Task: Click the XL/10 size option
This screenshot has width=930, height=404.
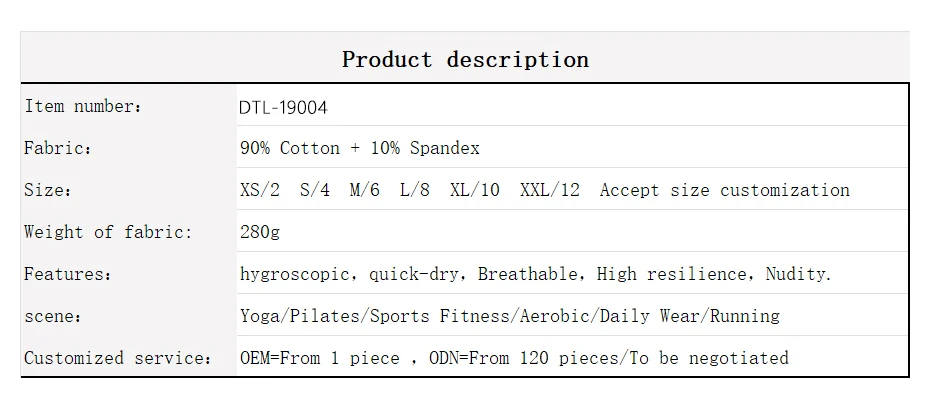Action: point(474,190)
